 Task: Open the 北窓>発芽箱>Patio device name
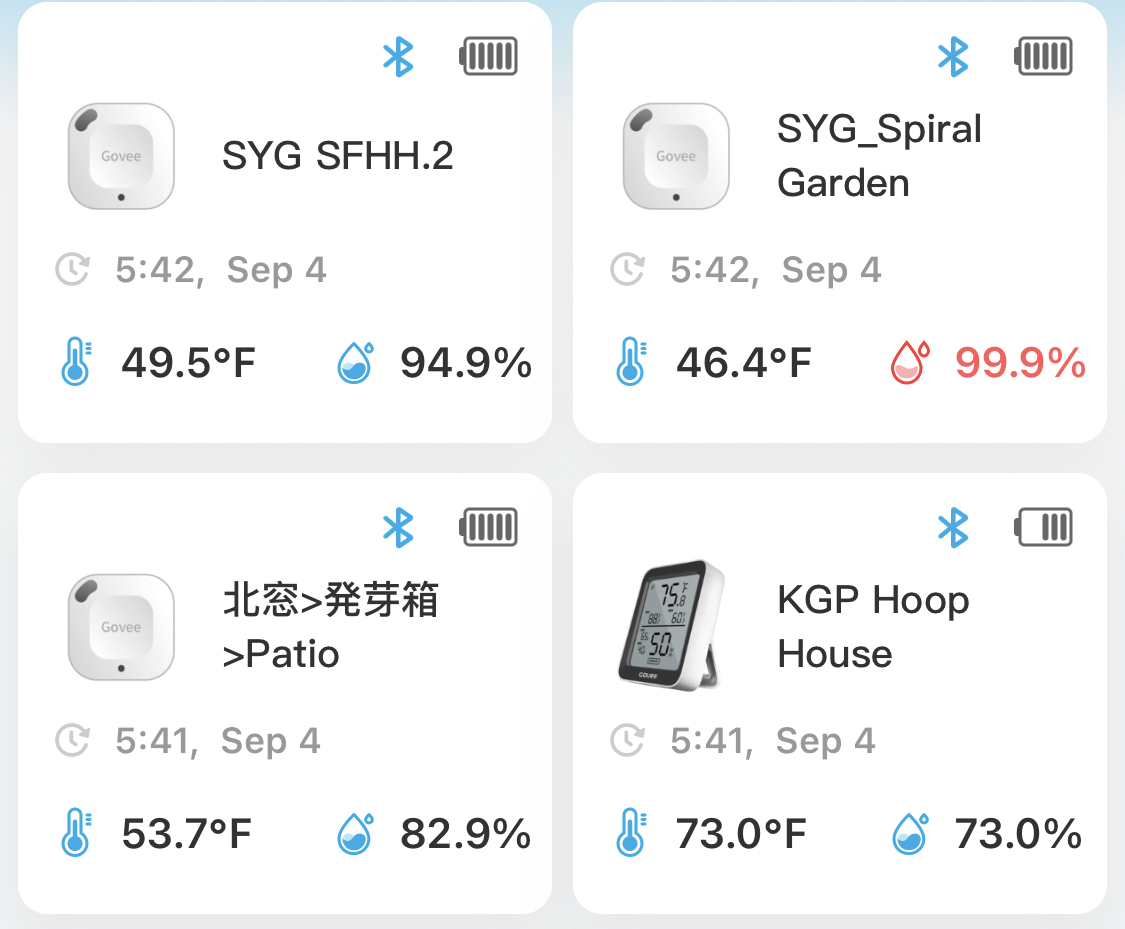(x=330, y=626)
